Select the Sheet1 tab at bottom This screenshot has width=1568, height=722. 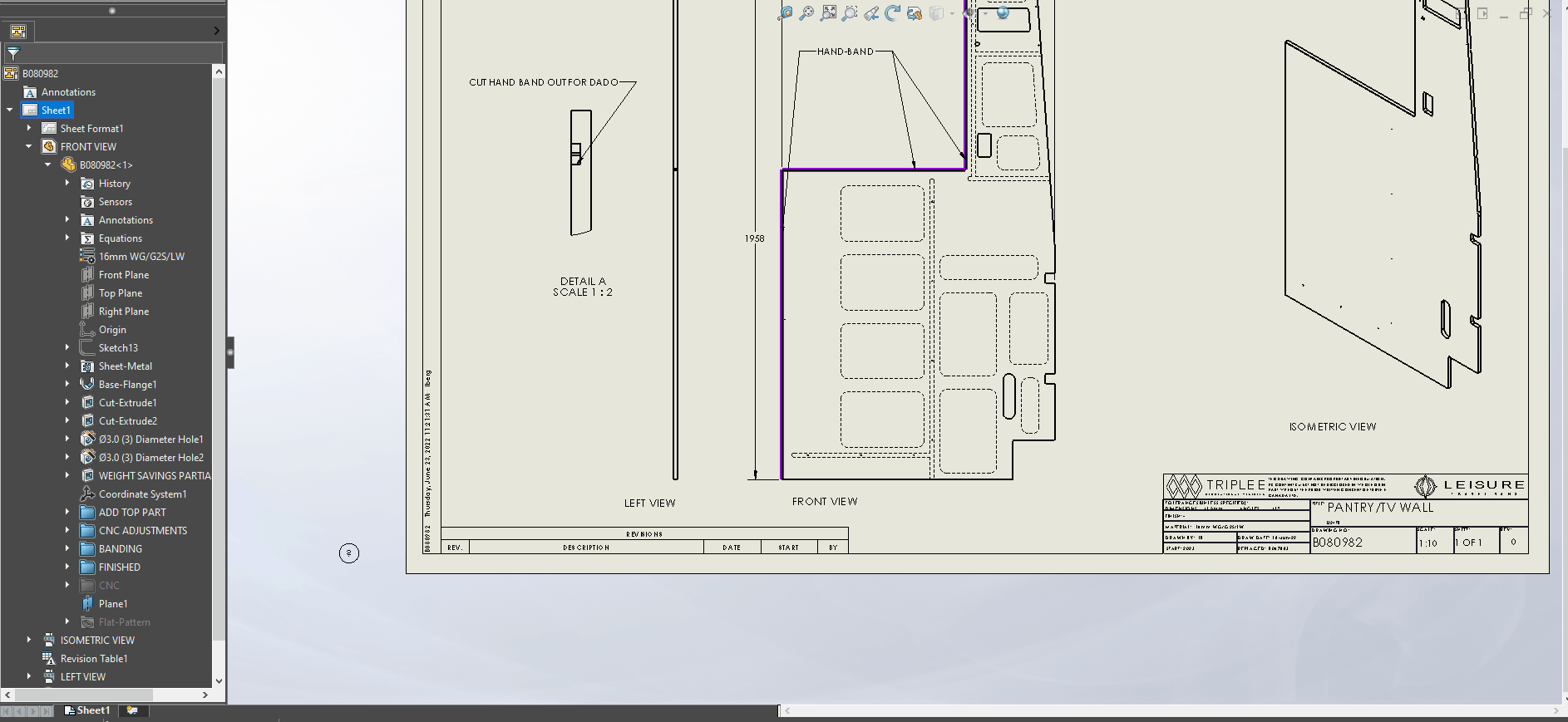point(87,710)
